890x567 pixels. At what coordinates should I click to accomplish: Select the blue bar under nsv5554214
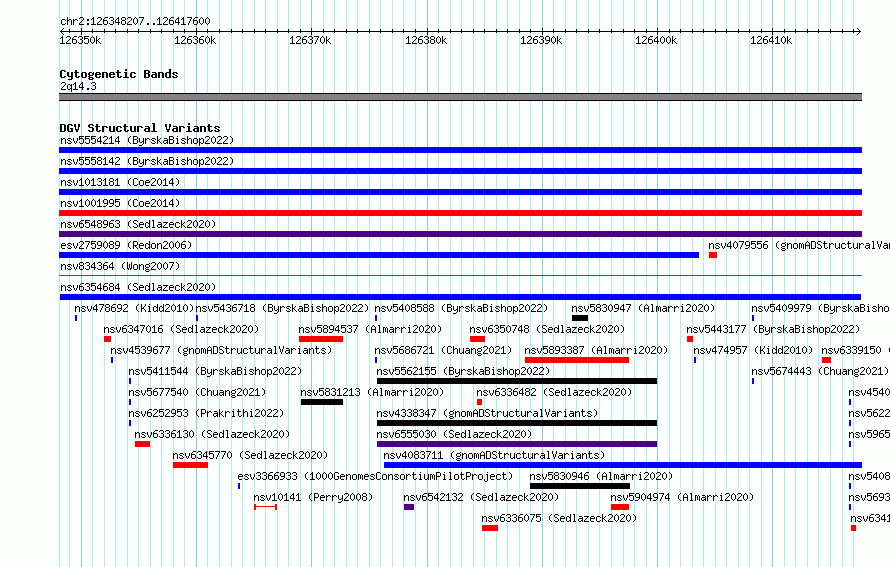[x=460, y=150]
